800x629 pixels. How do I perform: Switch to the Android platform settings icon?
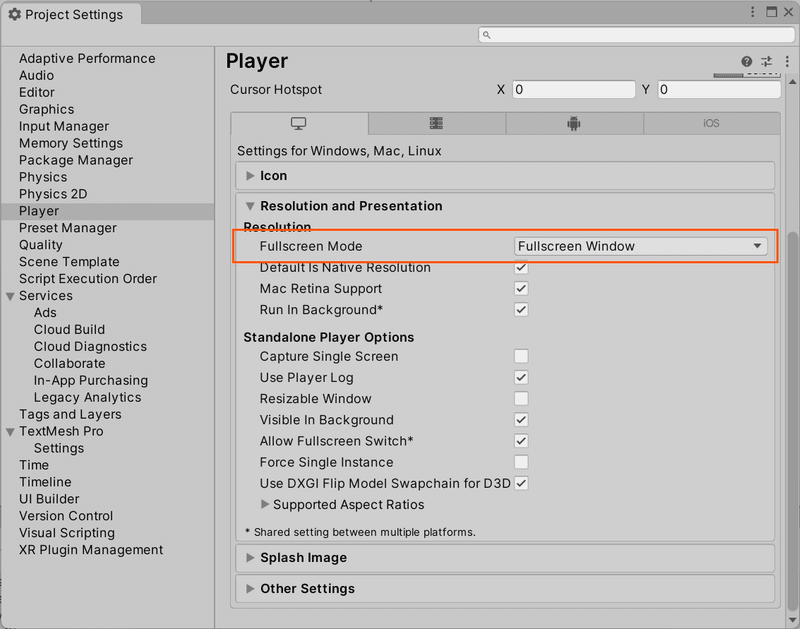click(573, 123)
